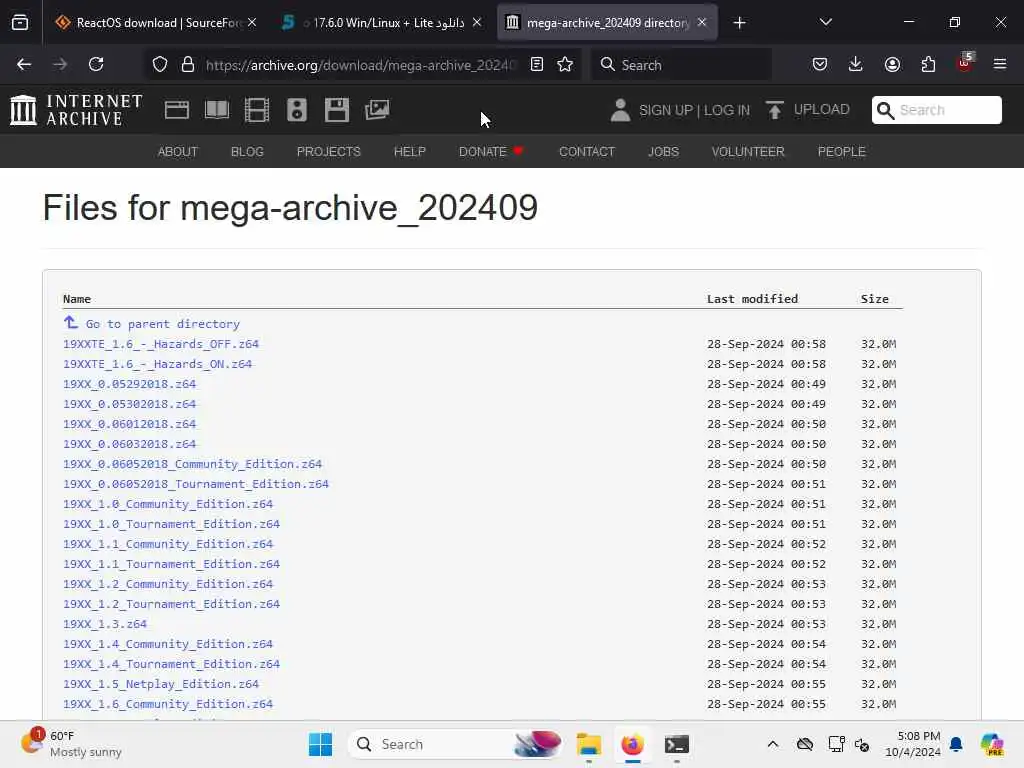Open the PROJECTS menu item

328,152
